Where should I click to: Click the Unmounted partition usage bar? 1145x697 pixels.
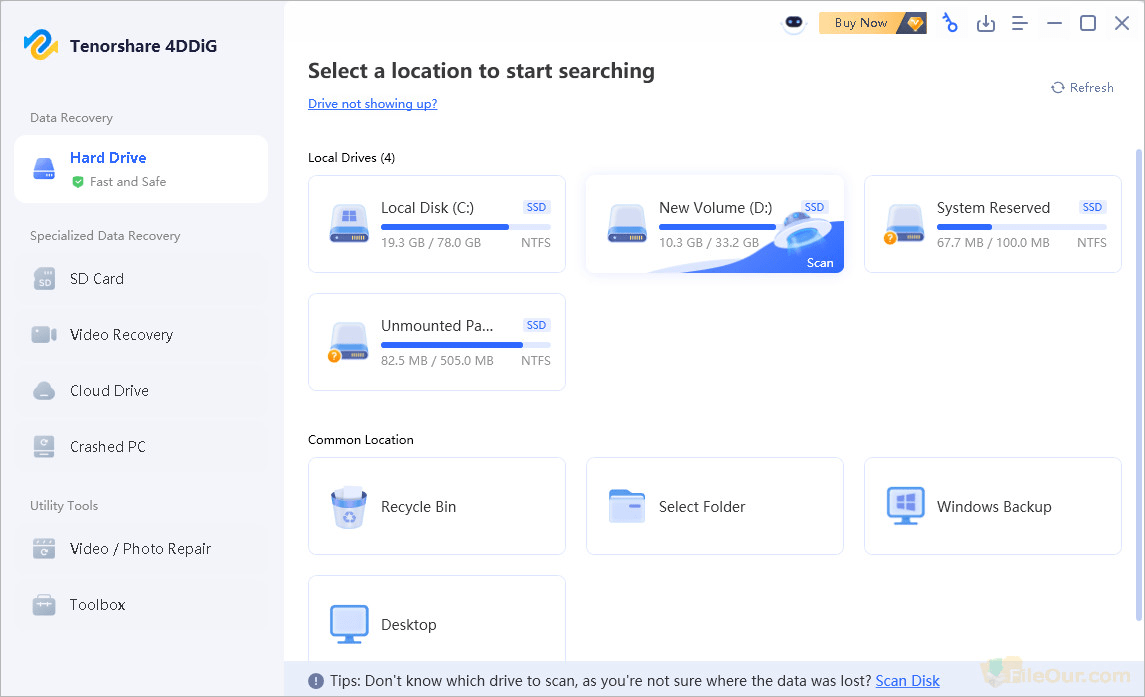[466, 345]
